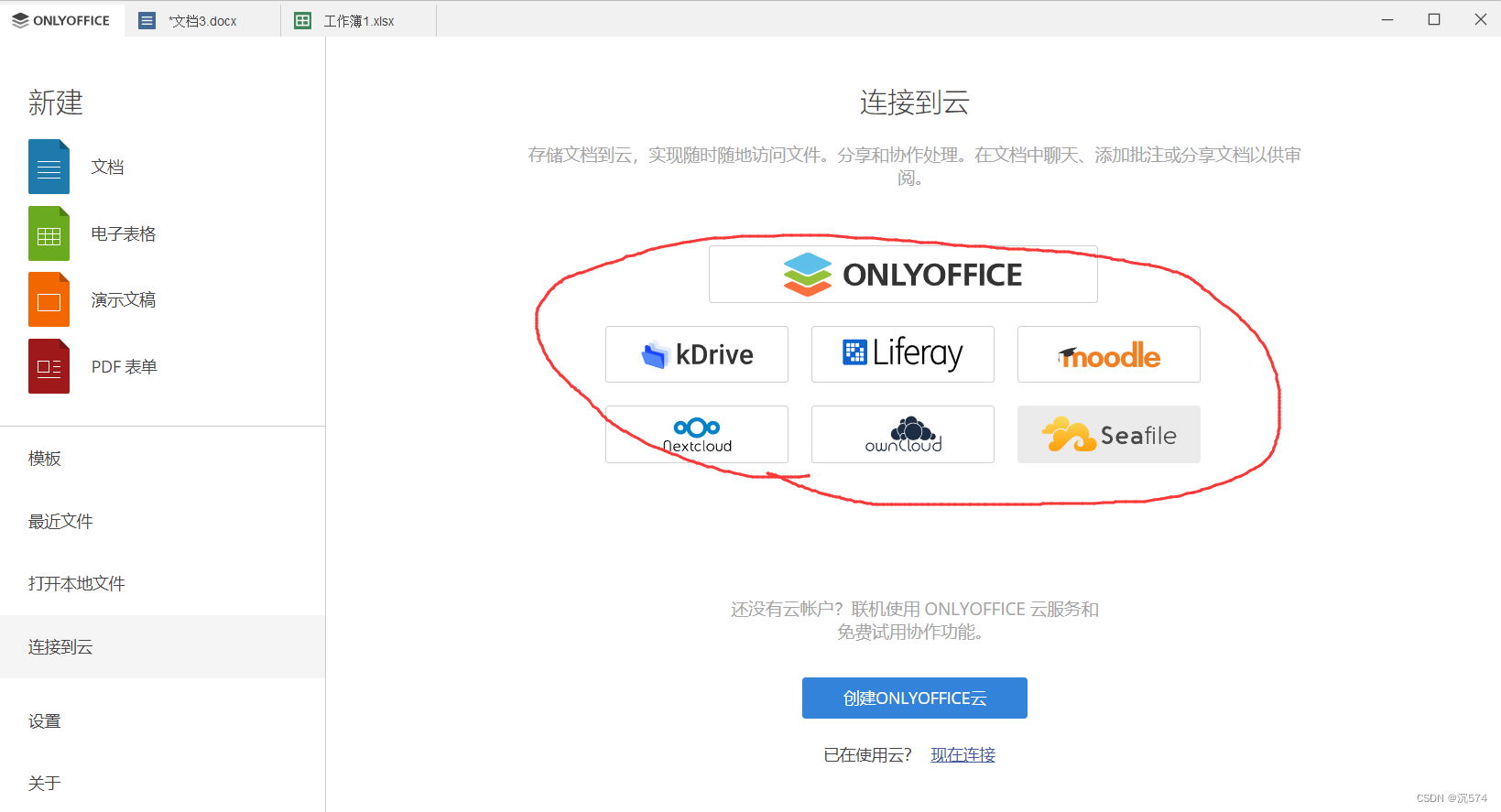Connect to kDrive cloud provider

[697, 354]
